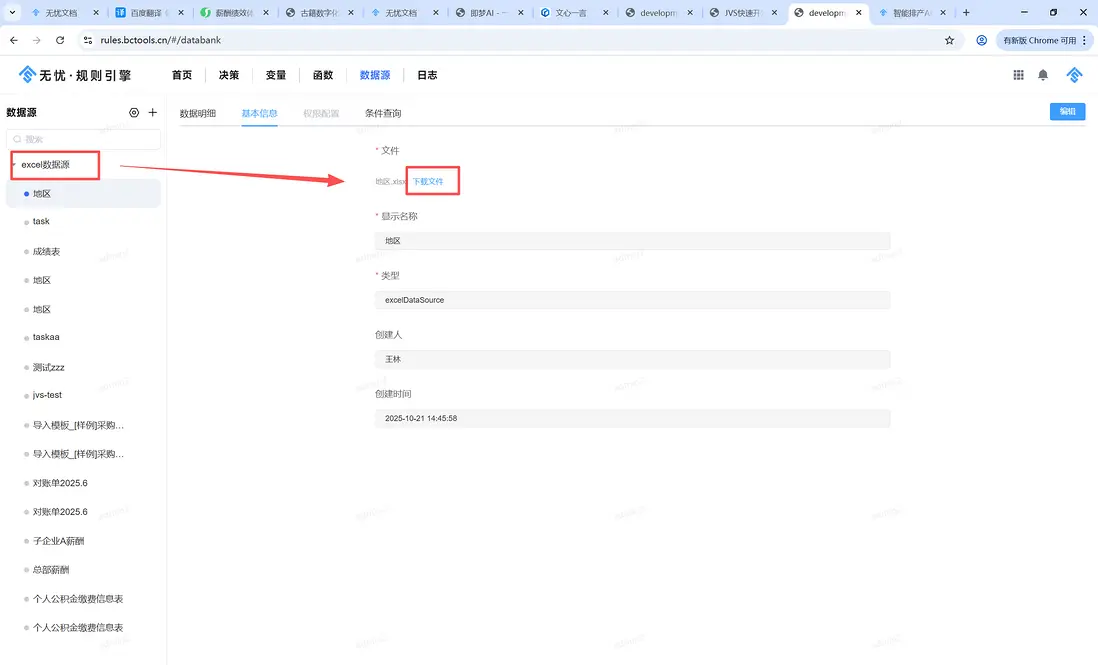This screenshot has width=1098, height=665.
Task: Select the 成绩表 data source item
Action: coord(45,251)
